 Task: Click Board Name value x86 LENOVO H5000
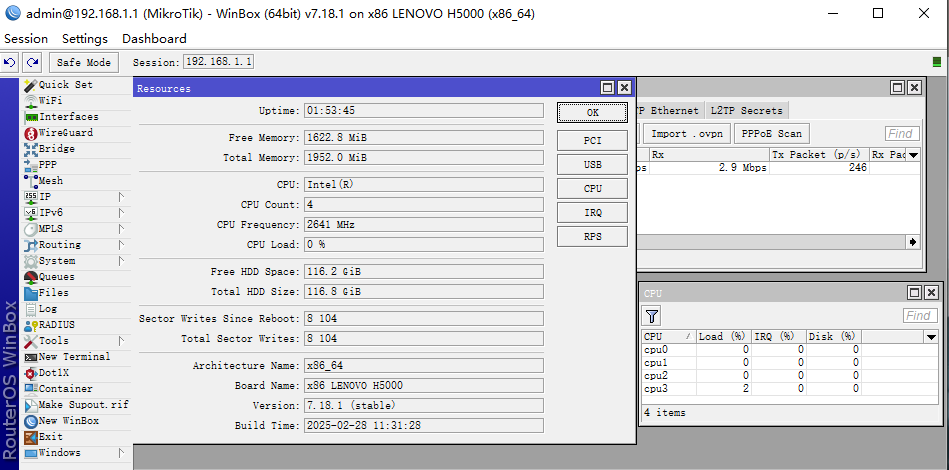(424, 385)
